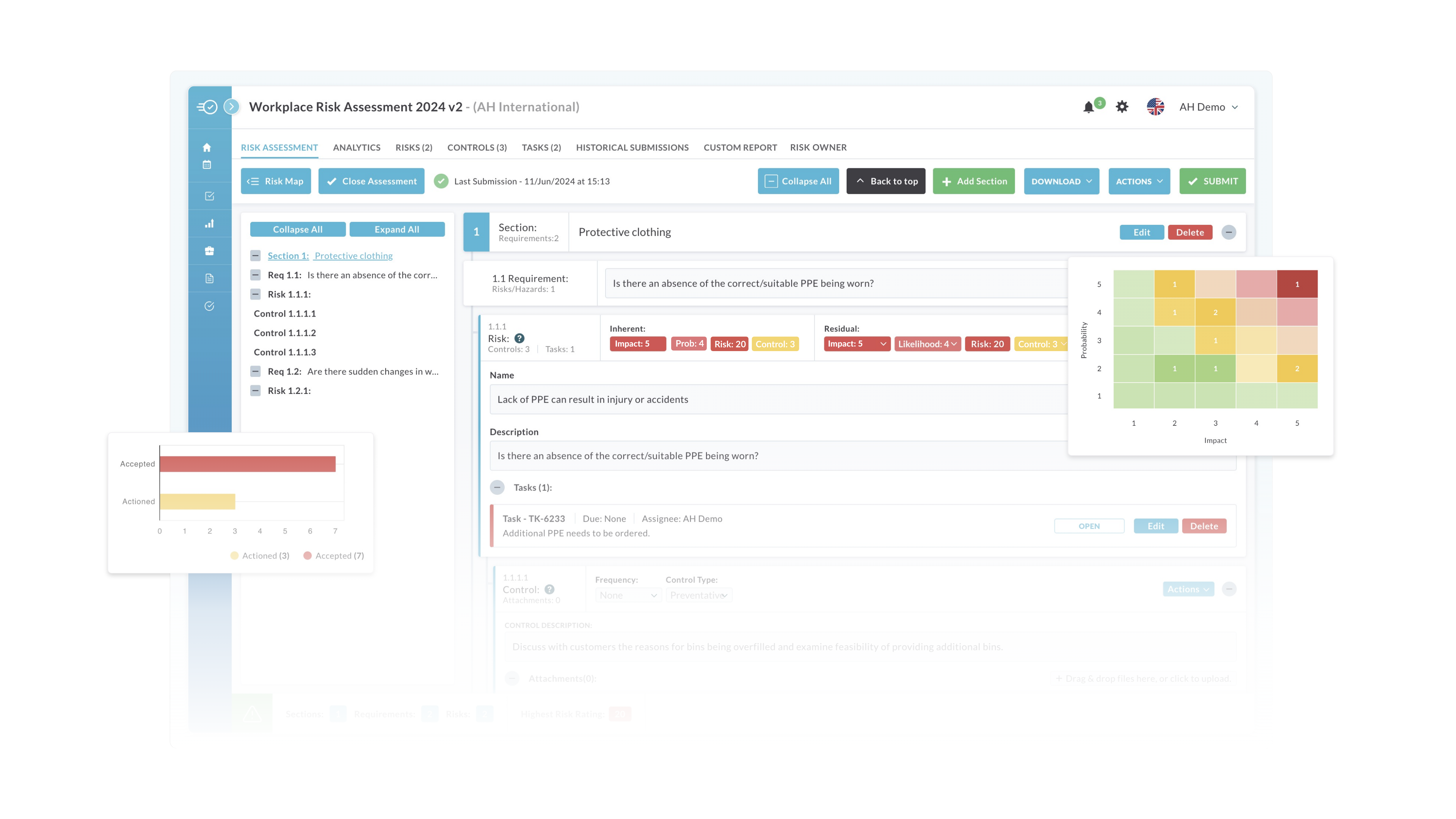The image size is (1456, 819).
Task: Delete task TK-6233
Action: click(1204, 526)
